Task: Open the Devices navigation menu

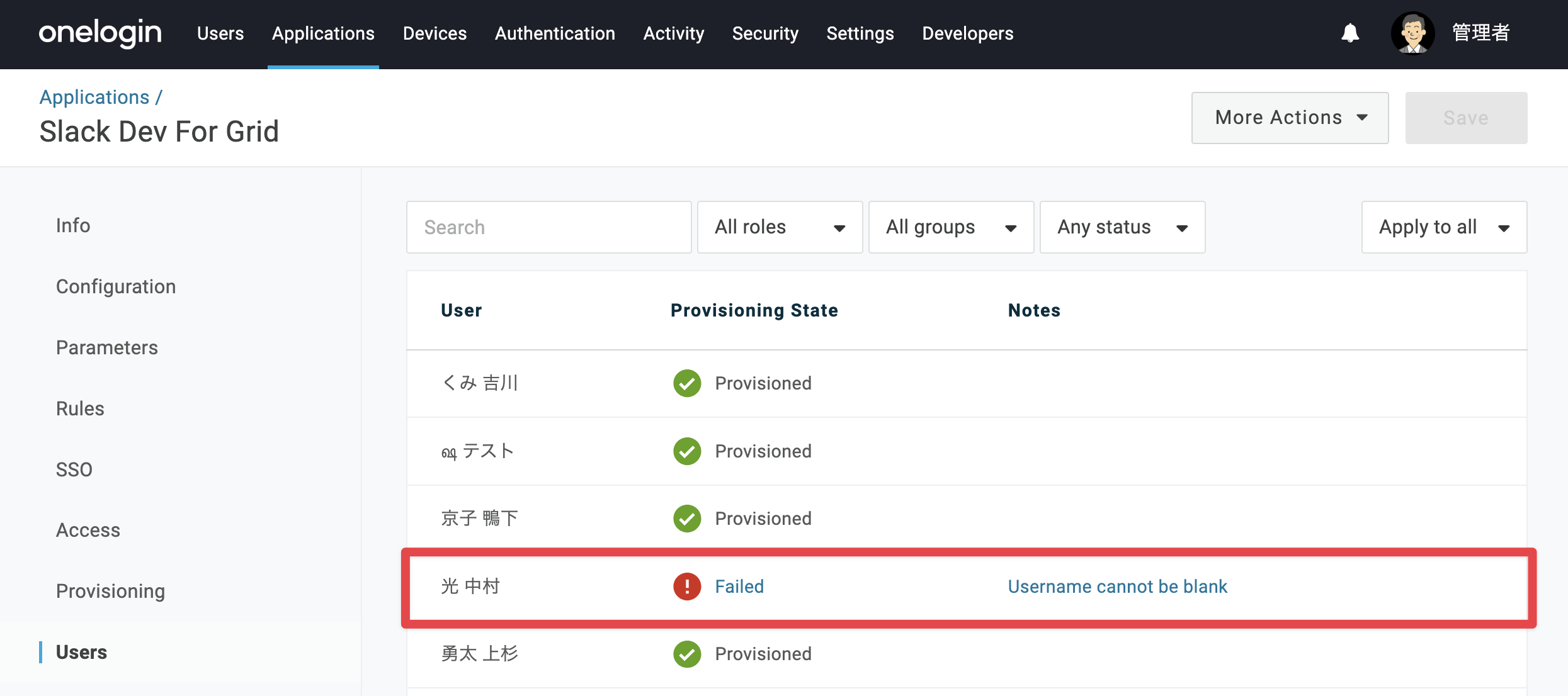Action: pyautogui.click(x=435, y=33)
